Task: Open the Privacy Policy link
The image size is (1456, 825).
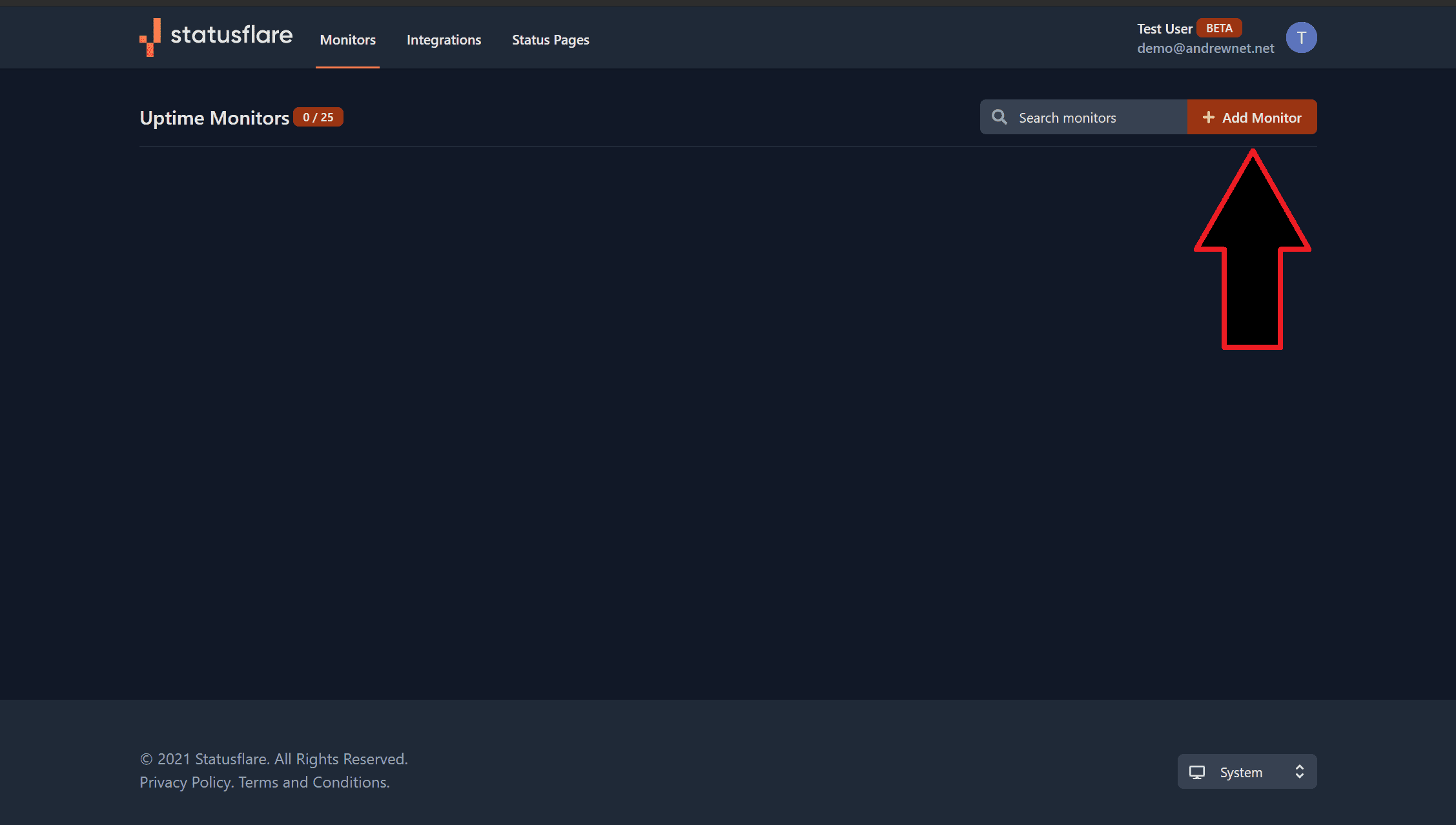Action: (x=185, y=782)
